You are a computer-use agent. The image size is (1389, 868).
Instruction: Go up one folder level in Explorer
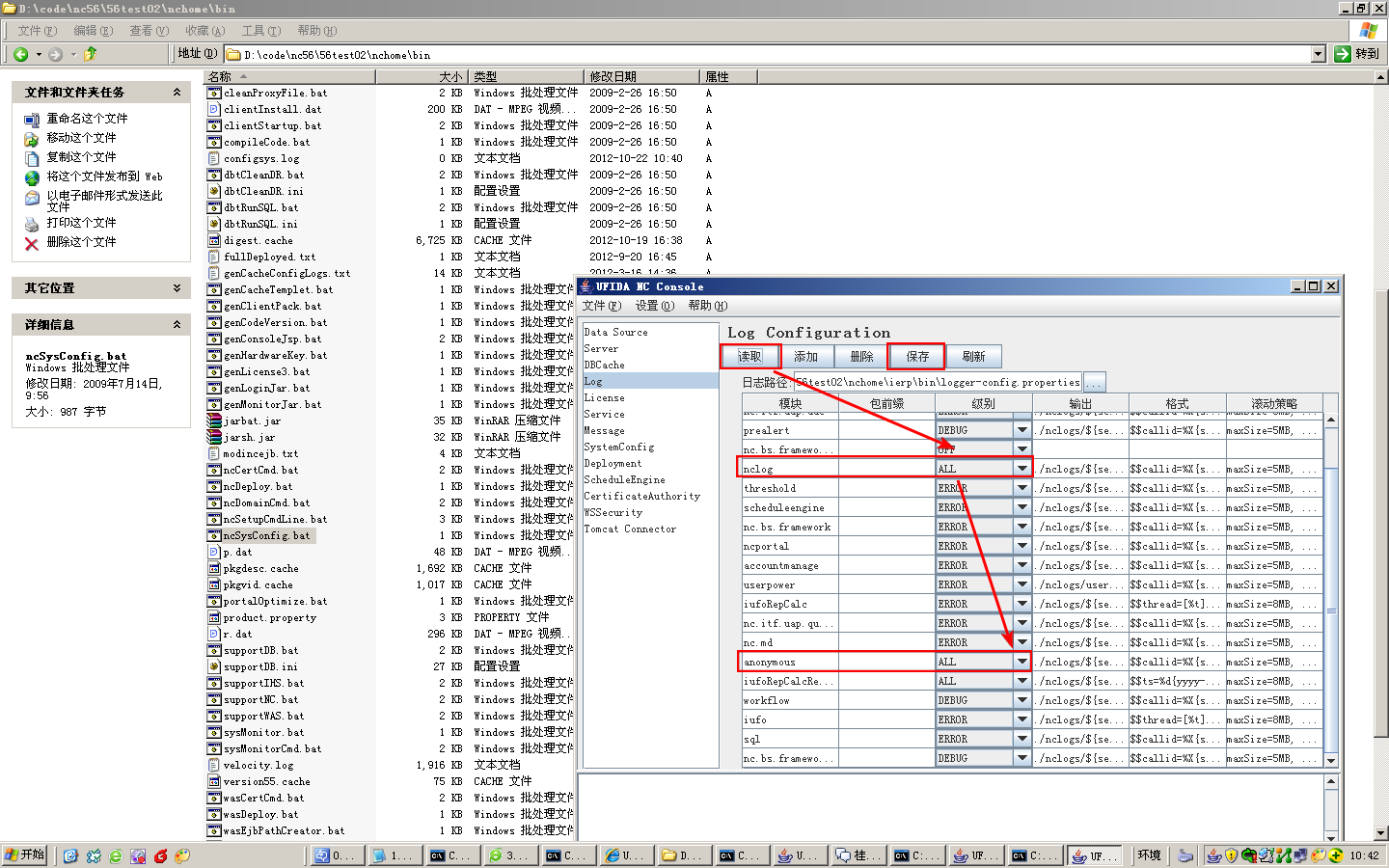[x=91, y=54]
